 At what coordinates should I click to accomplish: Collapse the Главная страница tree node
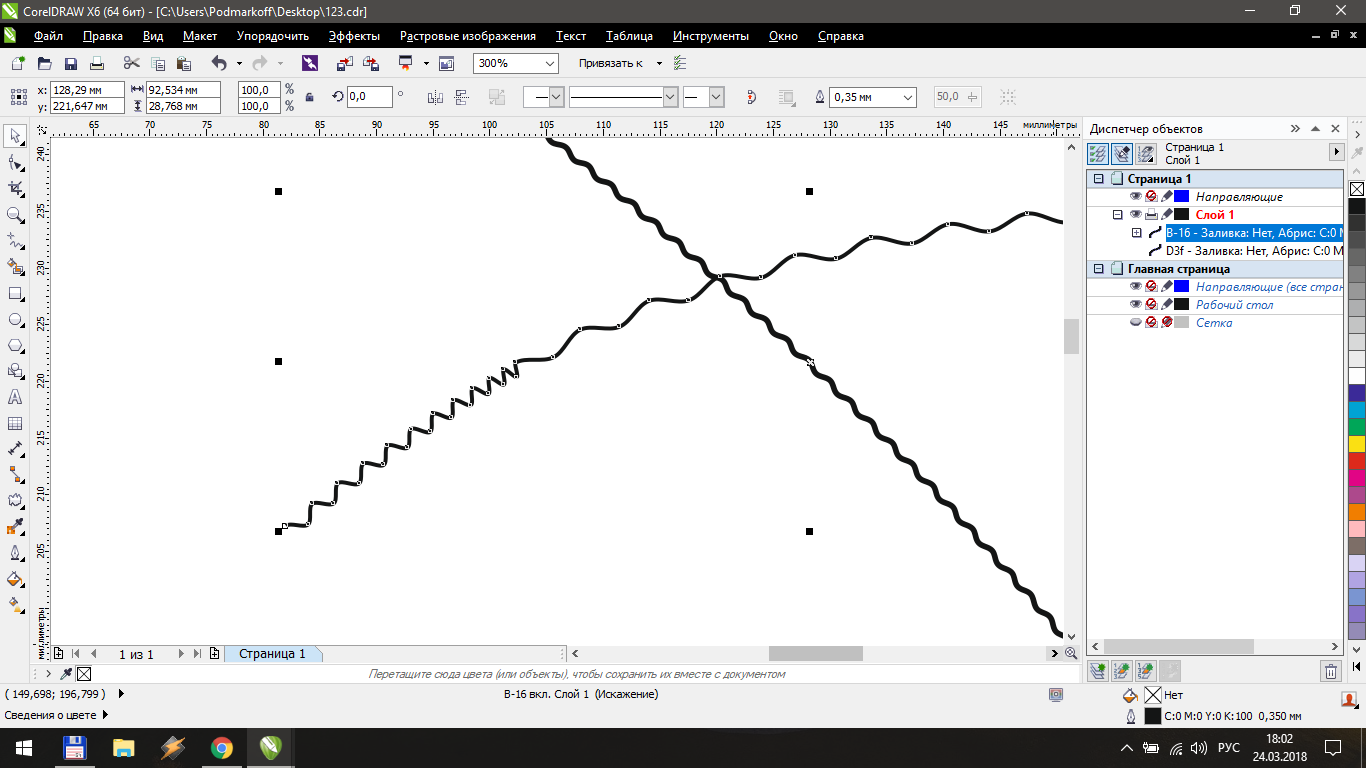(1099, 269)
